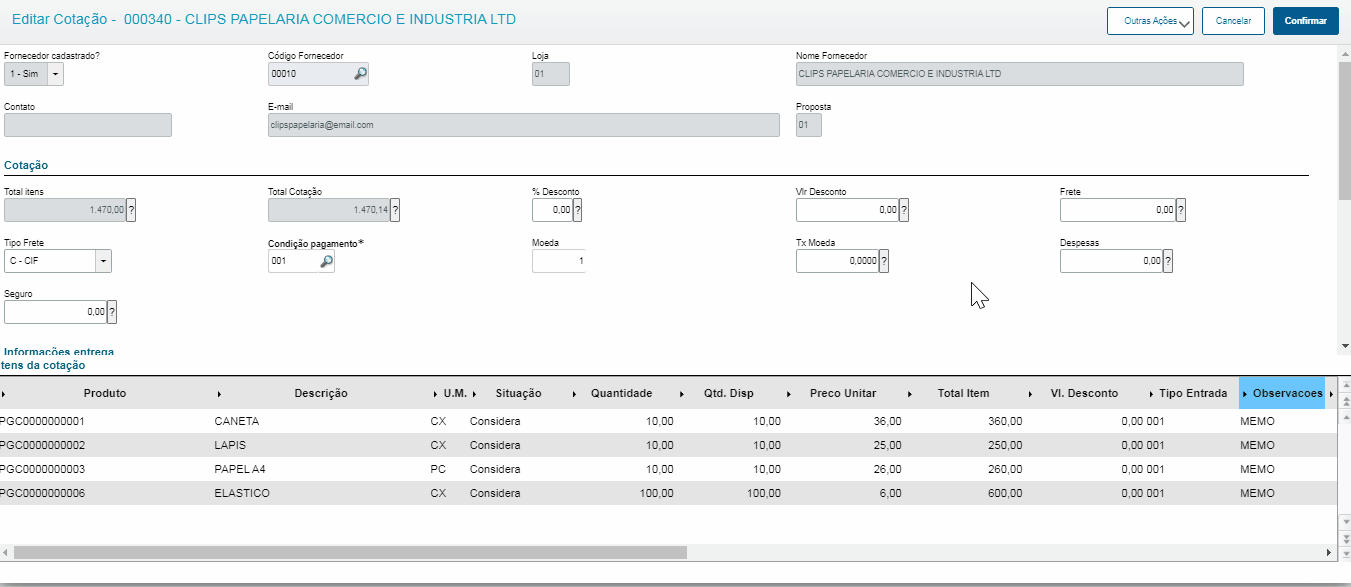Viewport: 1351px width, 587px height.
Task: Click help icon next to Frete
Action: tap(1181, 210)
